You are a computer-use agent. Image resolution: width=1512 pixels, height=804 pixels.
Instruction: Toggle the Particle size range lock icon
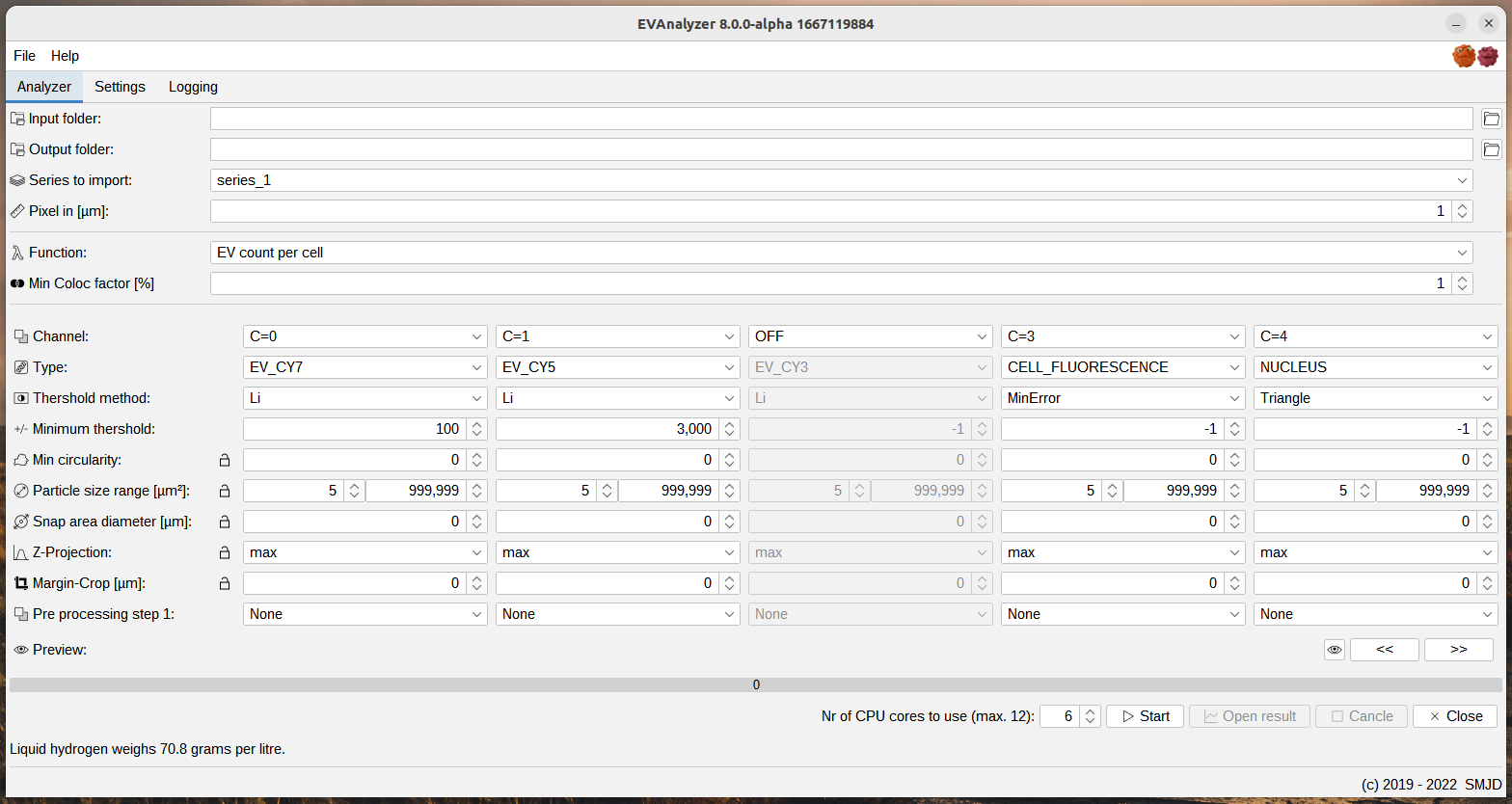(x=225, y=491)
